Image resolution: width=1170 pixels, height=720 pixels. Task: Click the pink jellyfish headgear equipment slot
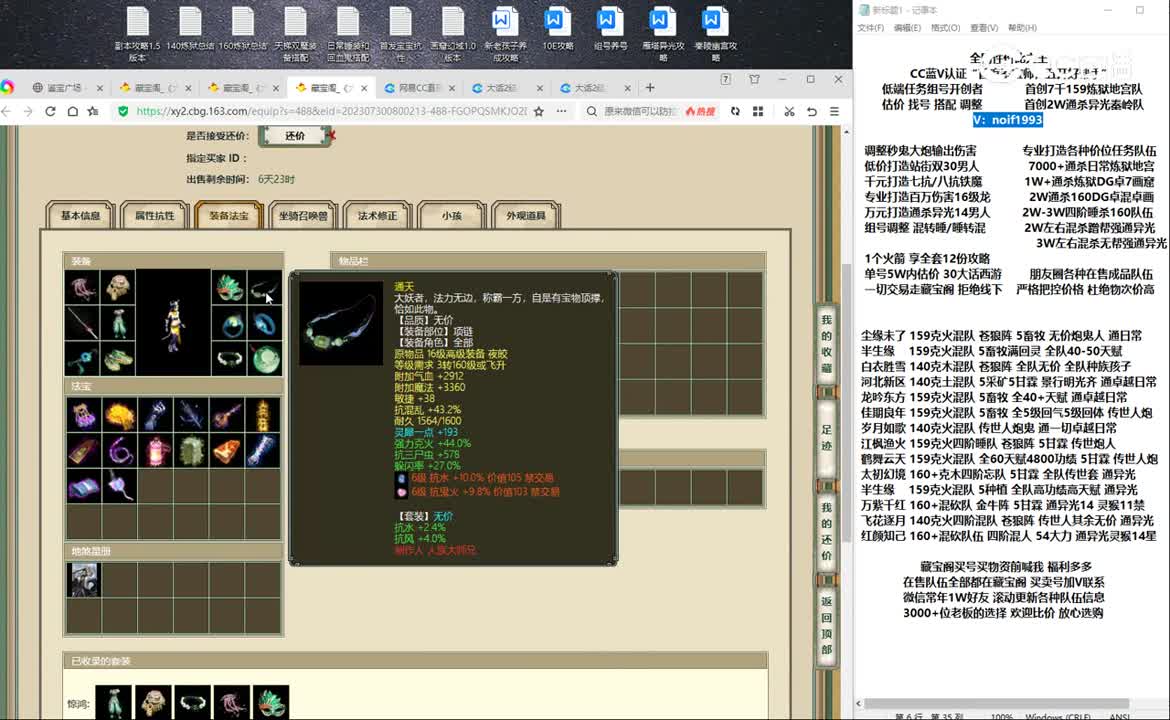tap(82, 288)
